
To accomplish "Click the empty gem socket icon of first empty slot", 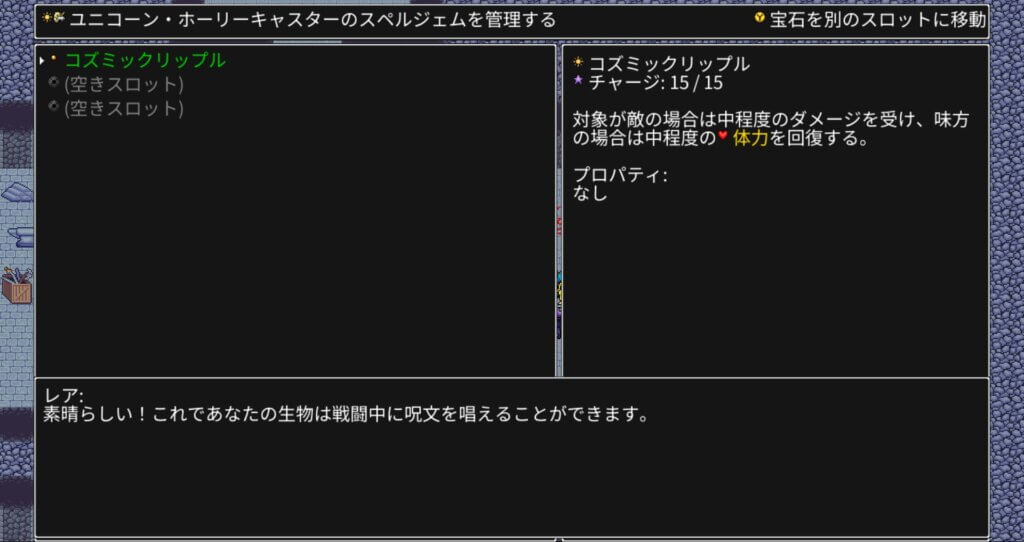I will coord(54,83).
